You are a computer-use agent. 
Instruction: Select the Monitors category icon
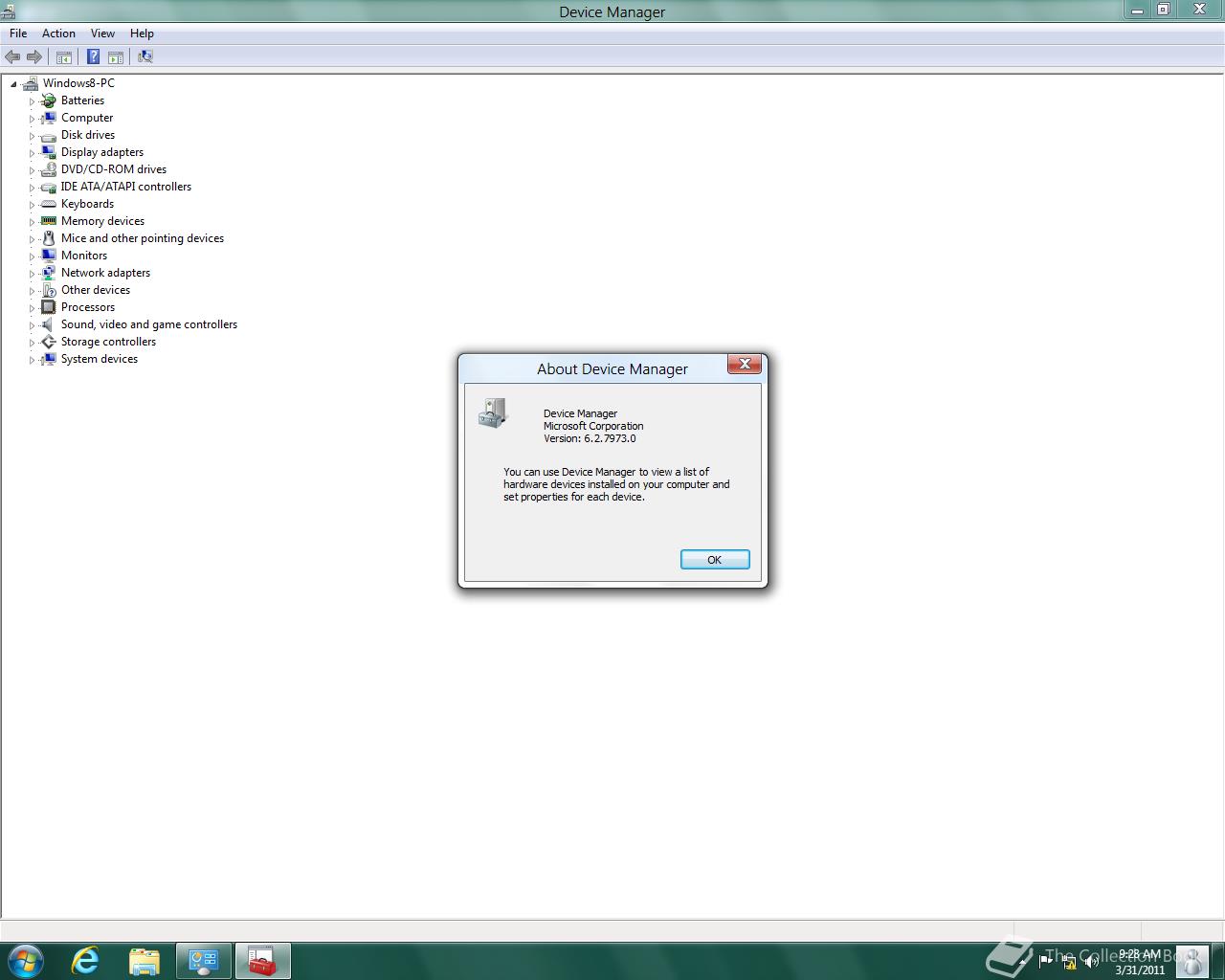tap(49, 256)
